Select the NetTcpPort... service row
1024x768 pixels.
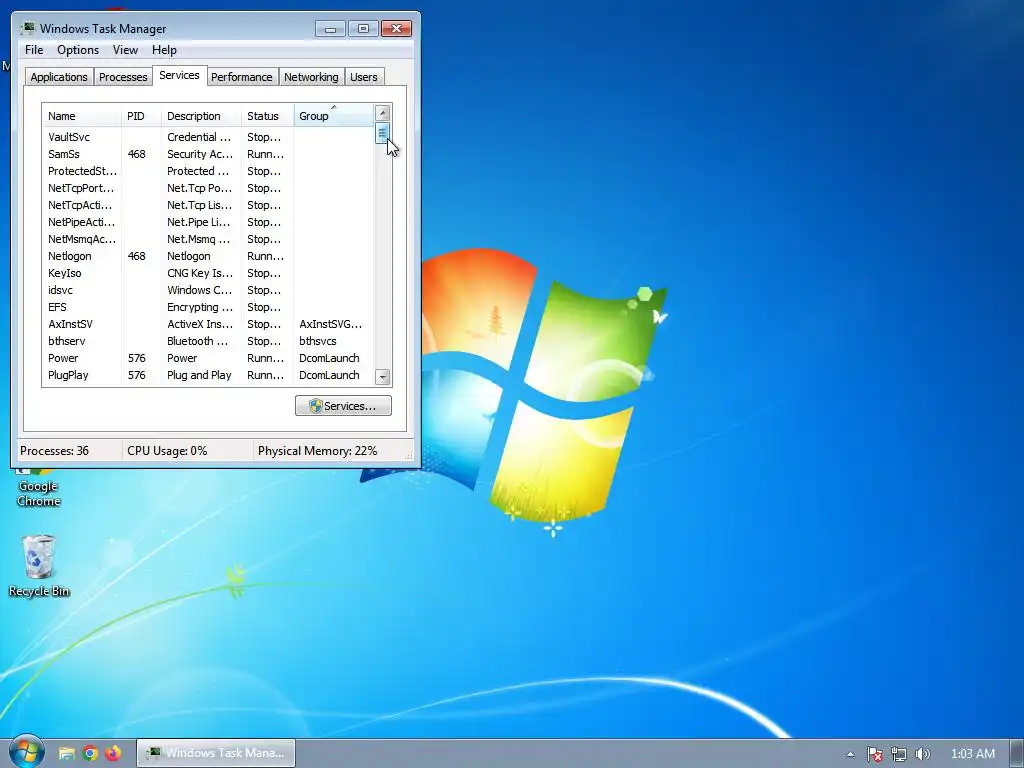208,187
